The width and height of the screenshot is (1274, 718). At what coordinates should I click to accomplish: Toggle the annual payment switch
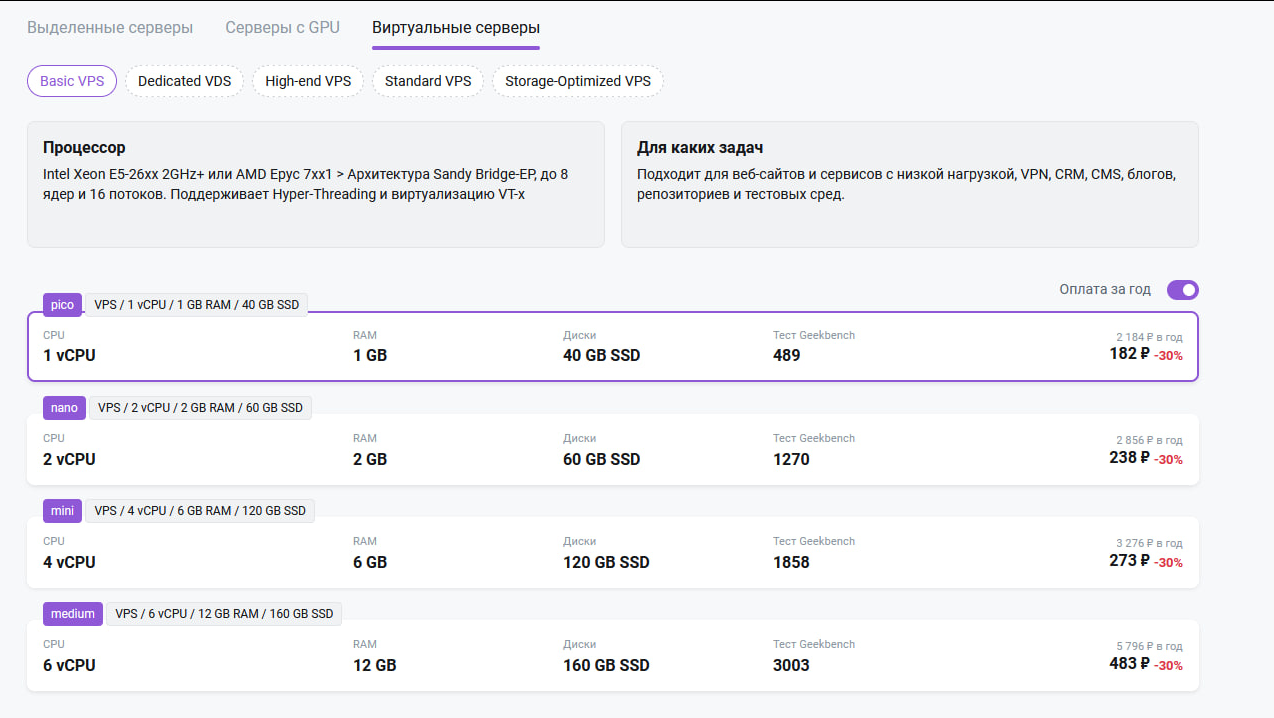pyautogui.click(x=1182, y=290)
